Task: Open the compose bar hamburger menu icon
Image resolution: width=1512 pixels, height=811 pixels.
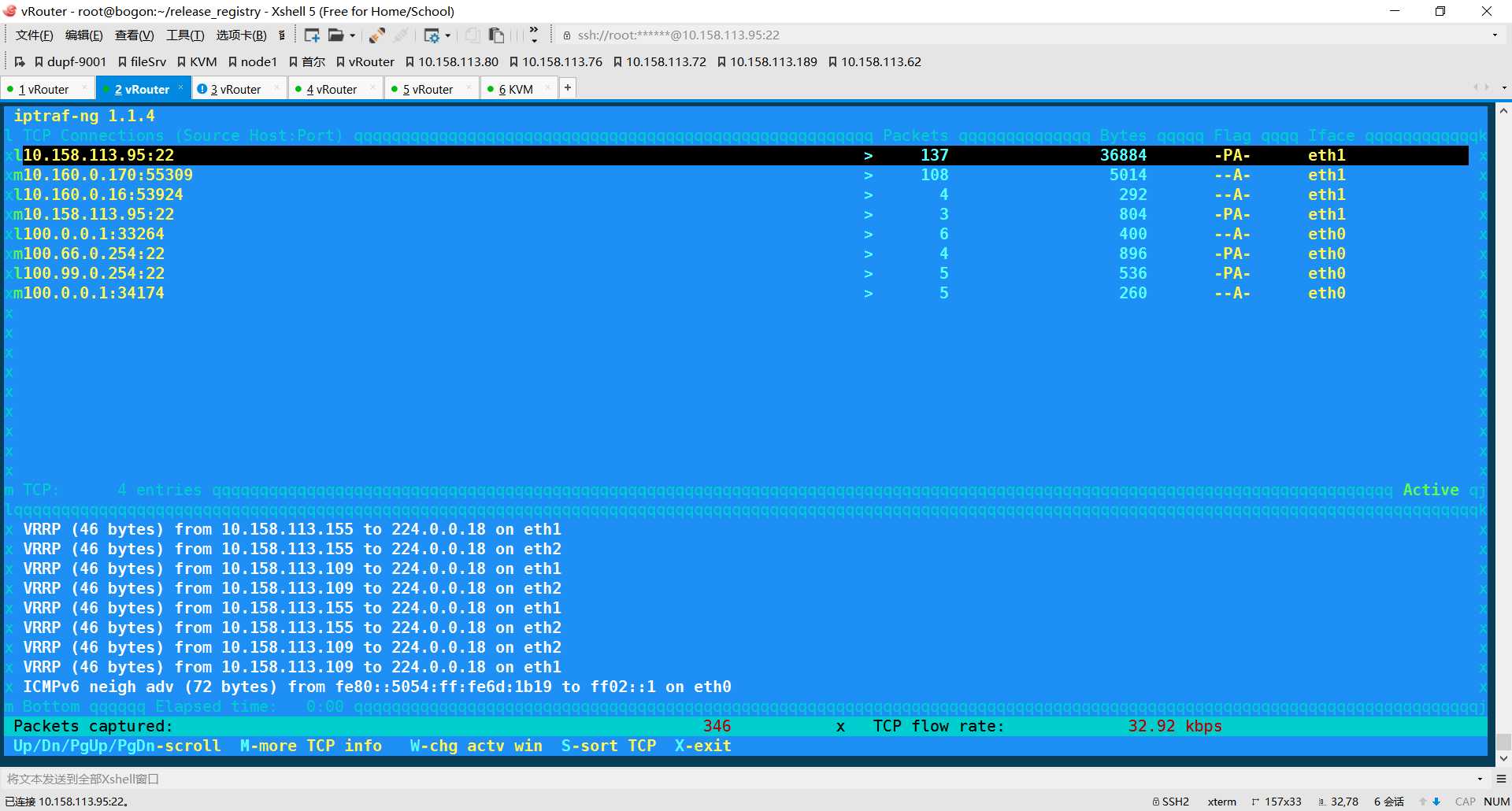Action: point(1501,779)
